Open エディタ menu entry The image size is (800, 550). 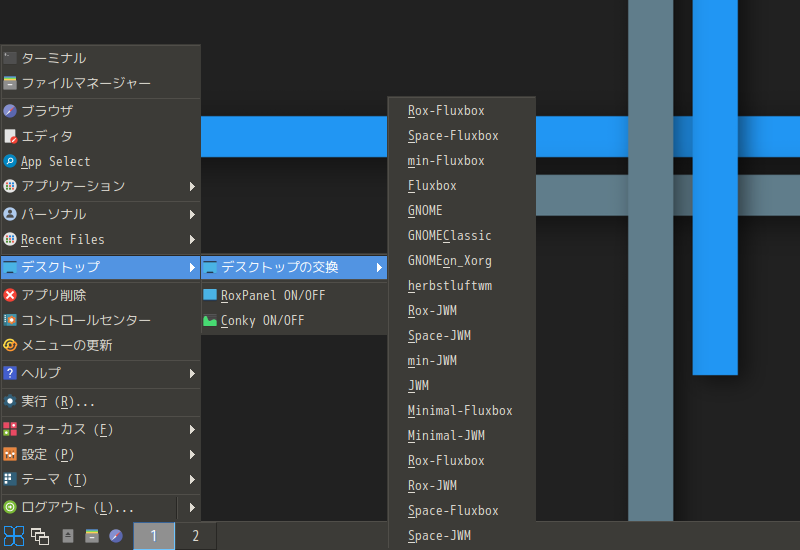click(101, 136)
